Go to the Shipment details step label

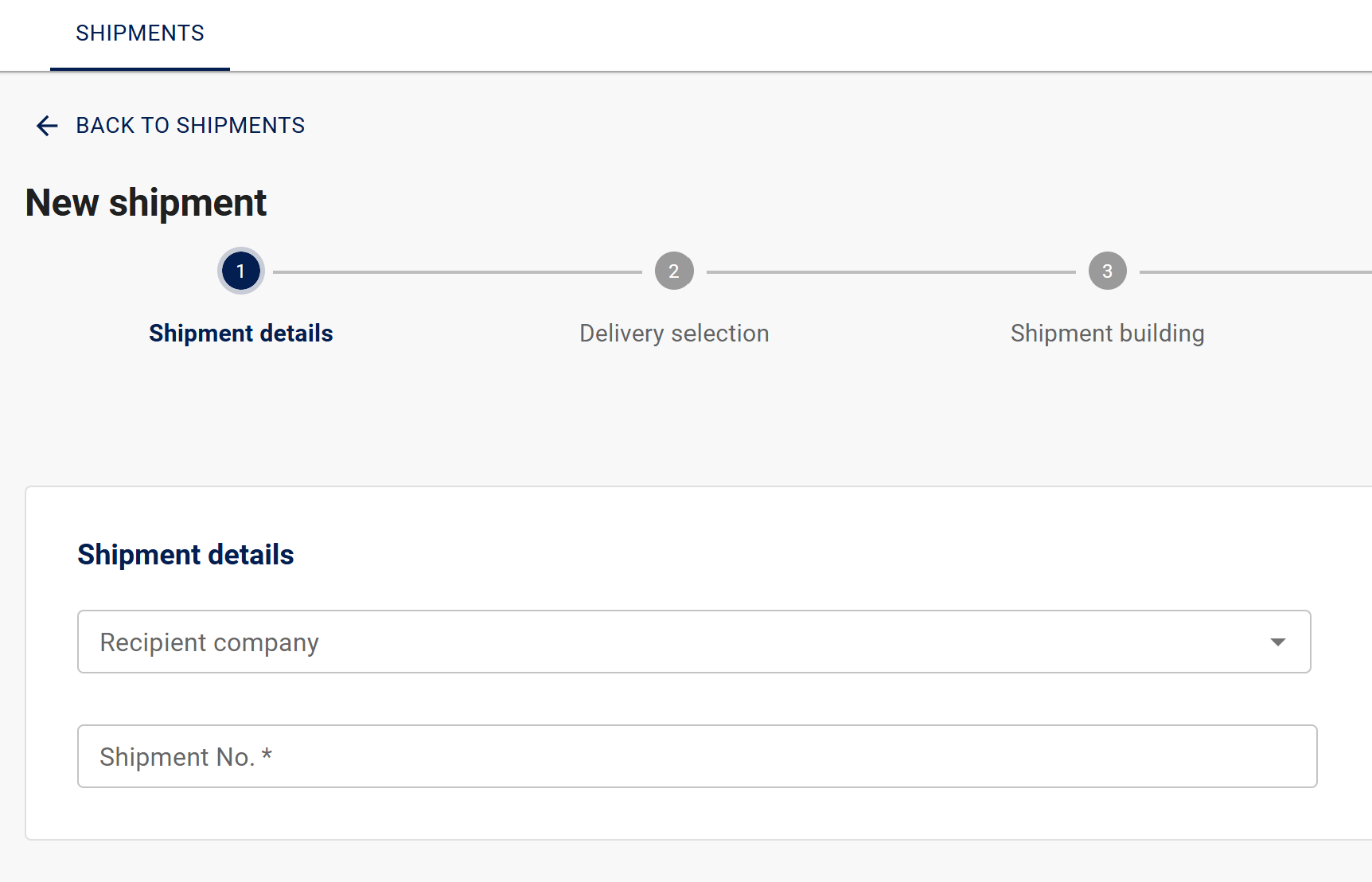tap(241, 334)
